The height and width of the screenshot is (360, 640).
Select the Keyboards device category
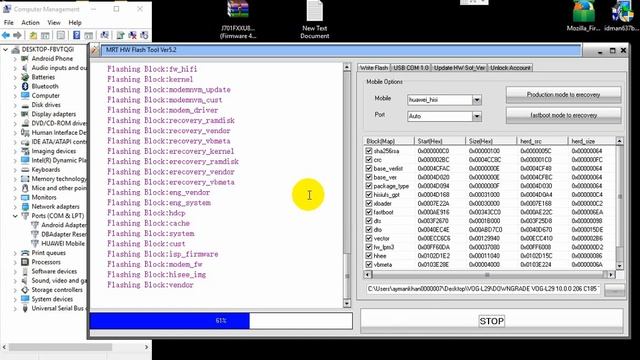tap(46, 169)
